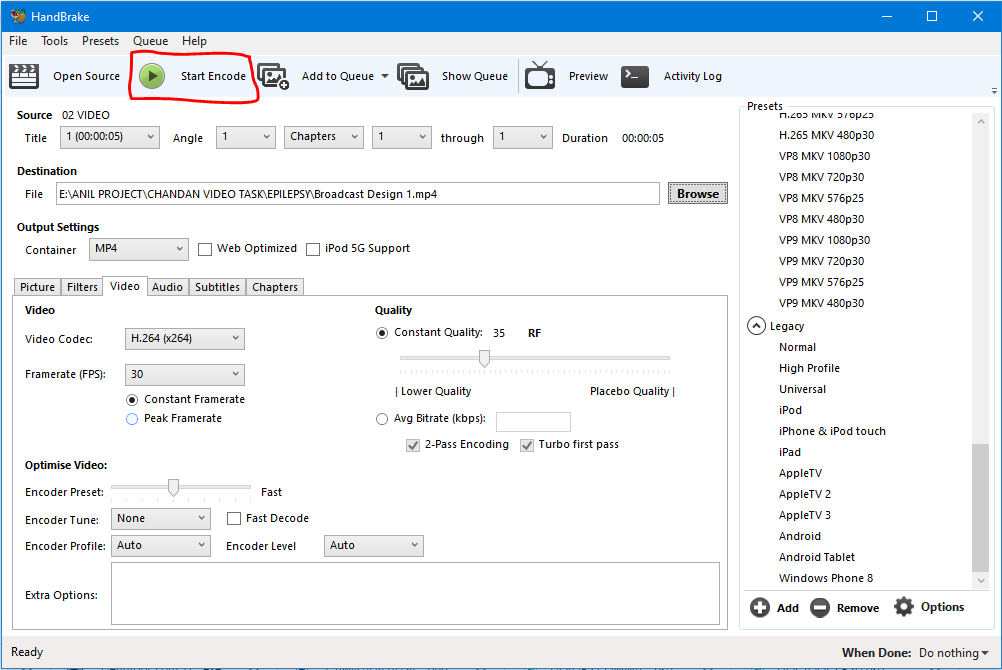The width and height of the screenshot is (1002, 670).
Task: Select the High Profile legacy preset
Action: (809, 368)
